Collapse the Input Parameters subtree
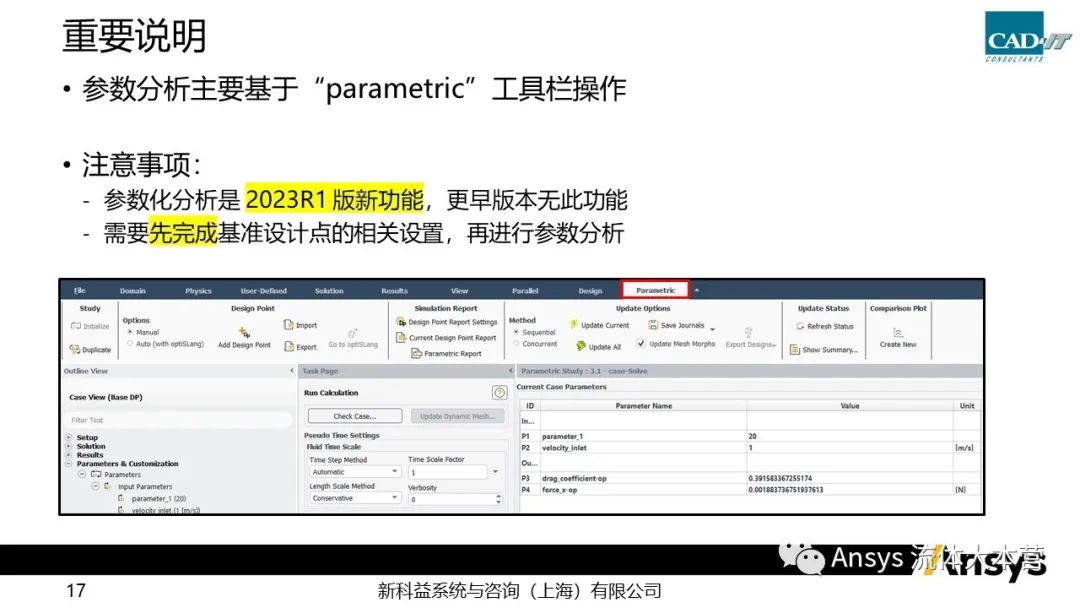Image resolution: width=1080 pixels, height=608 pixels. pos(96,486)
